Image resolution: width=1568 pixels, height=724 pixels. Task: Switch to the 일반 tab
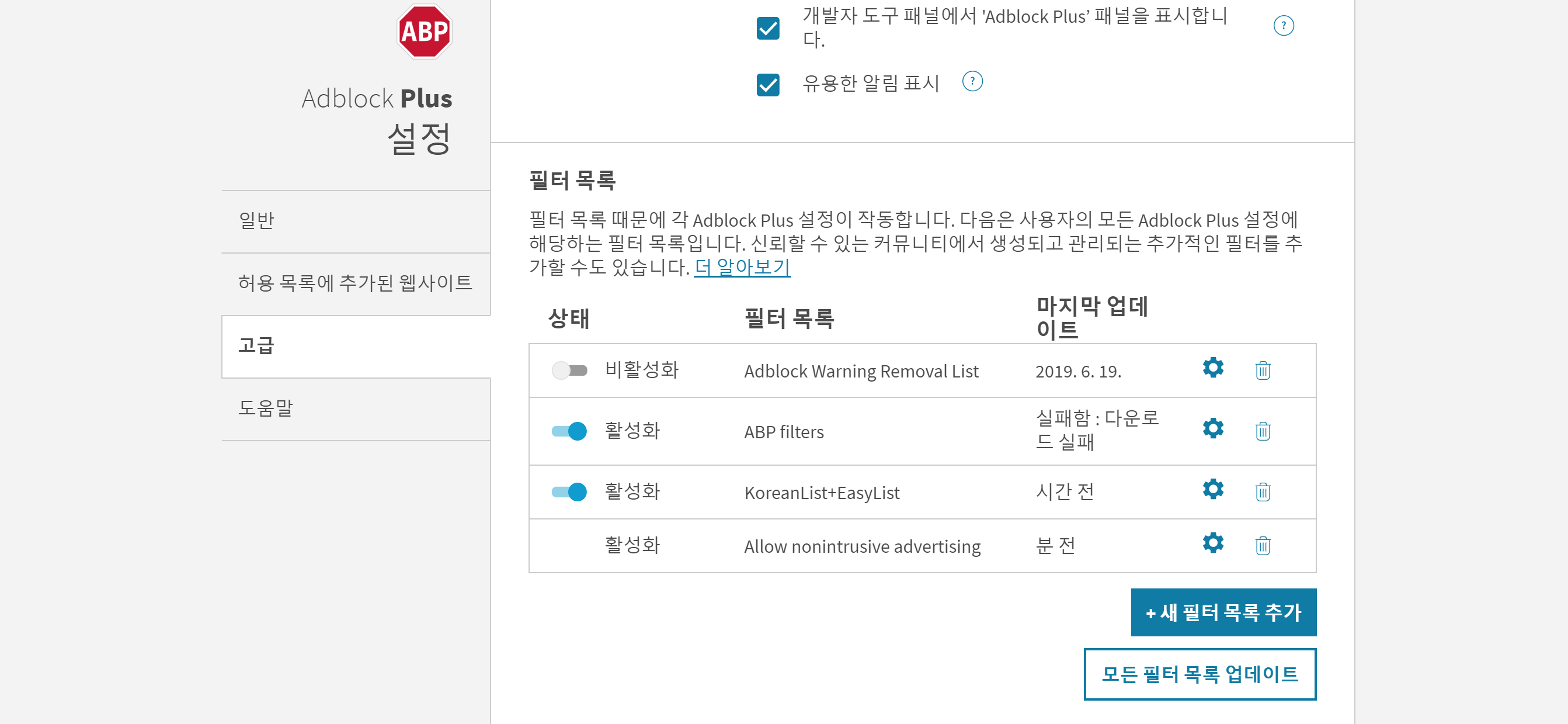[356, 221]
